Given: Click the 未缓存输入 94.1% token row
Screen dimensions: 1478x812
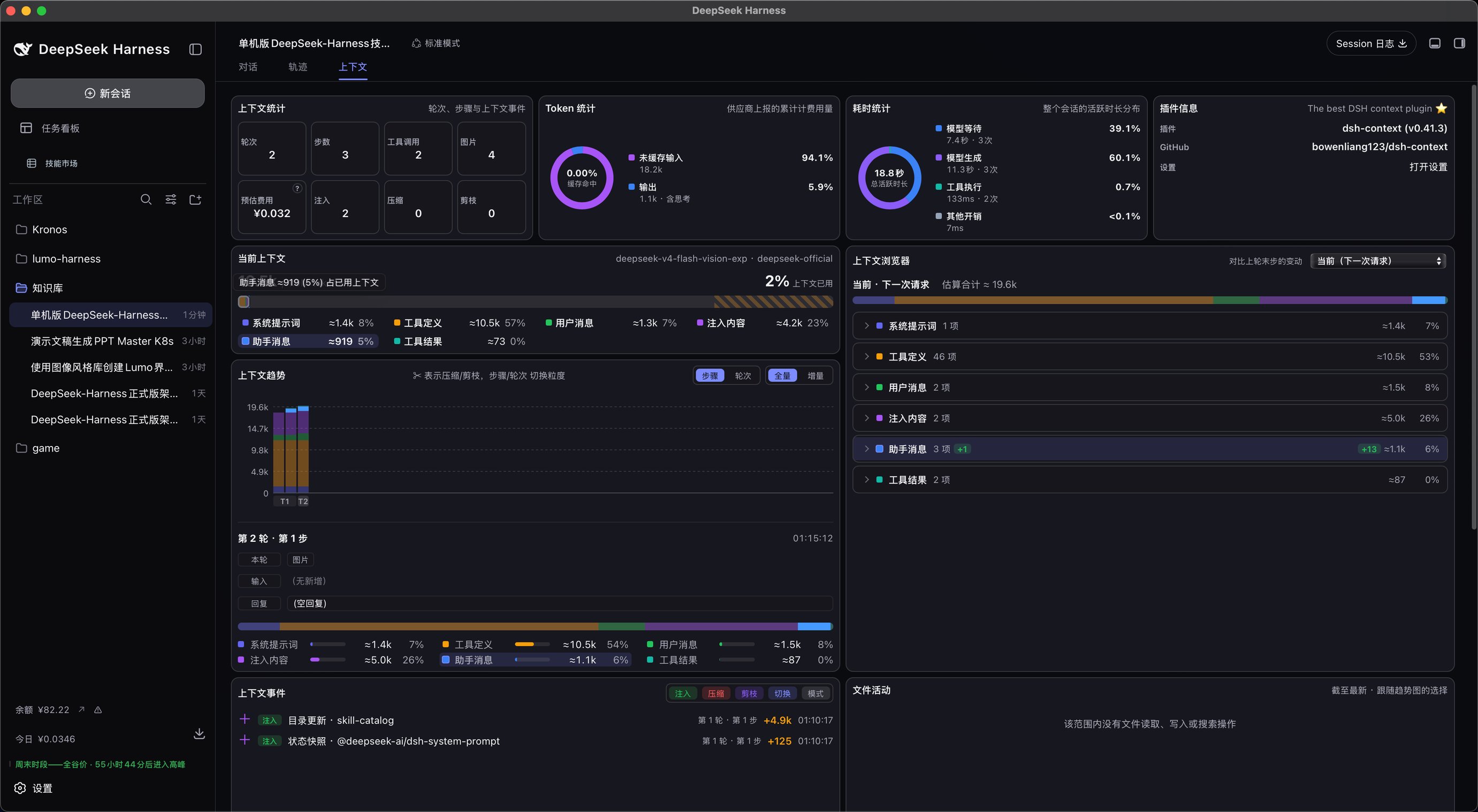Looking at the screenshot, I should pyautogui.click(x=730, y=163).
